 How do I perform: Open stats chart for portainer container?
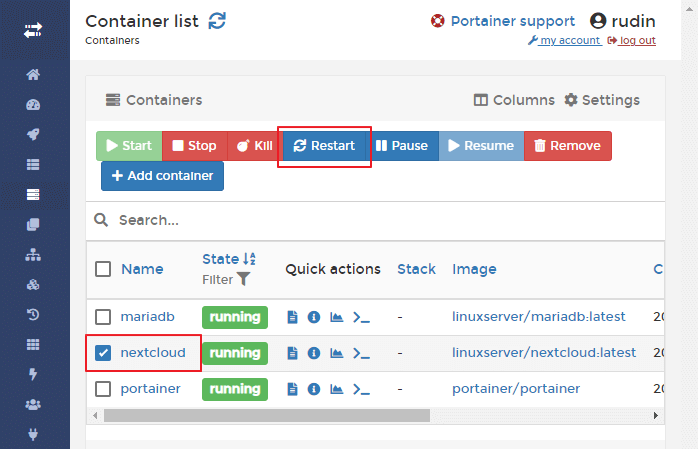point(337,389)
